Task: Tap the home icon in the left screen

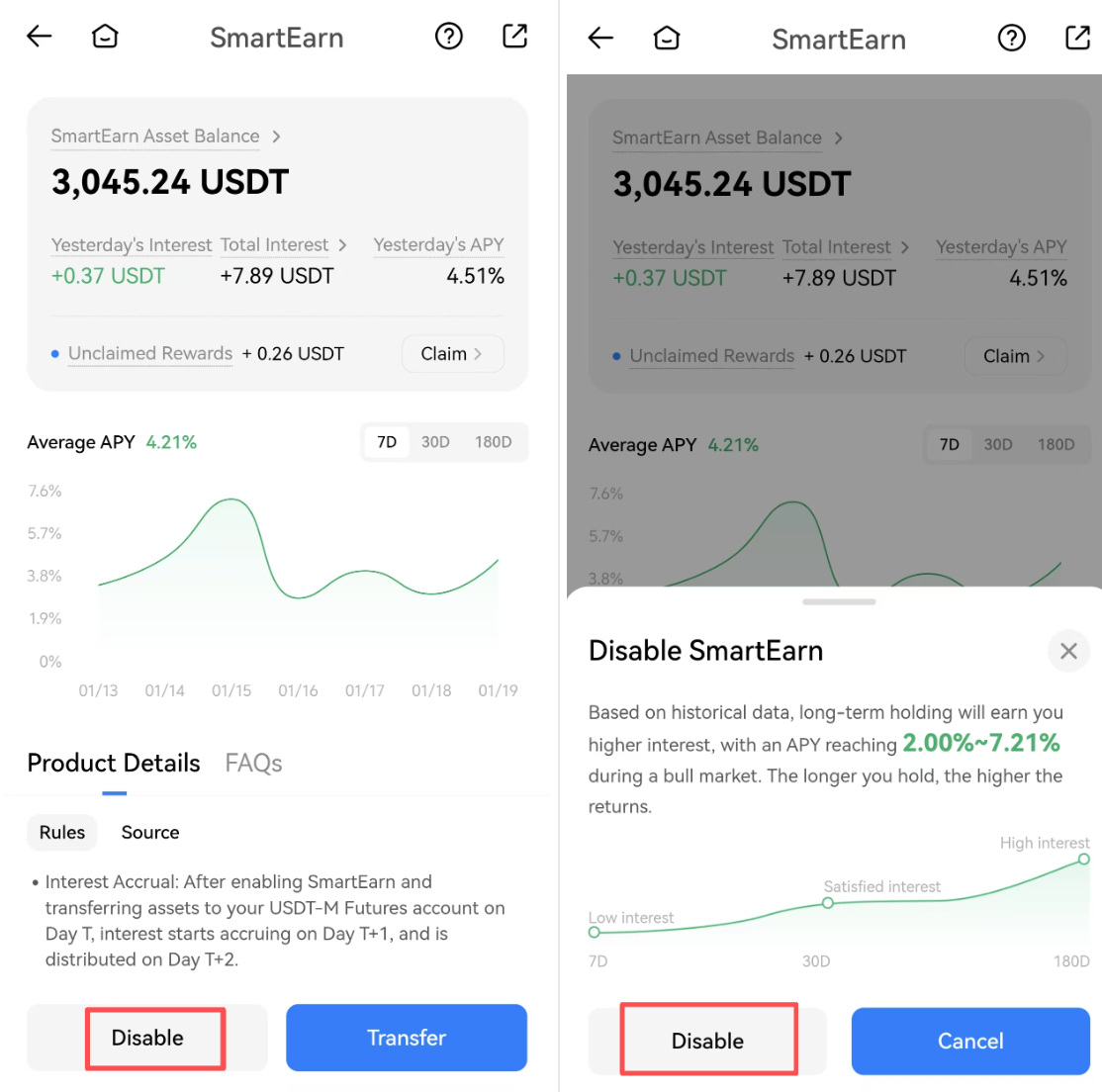Action: click(x=105, y=38)
